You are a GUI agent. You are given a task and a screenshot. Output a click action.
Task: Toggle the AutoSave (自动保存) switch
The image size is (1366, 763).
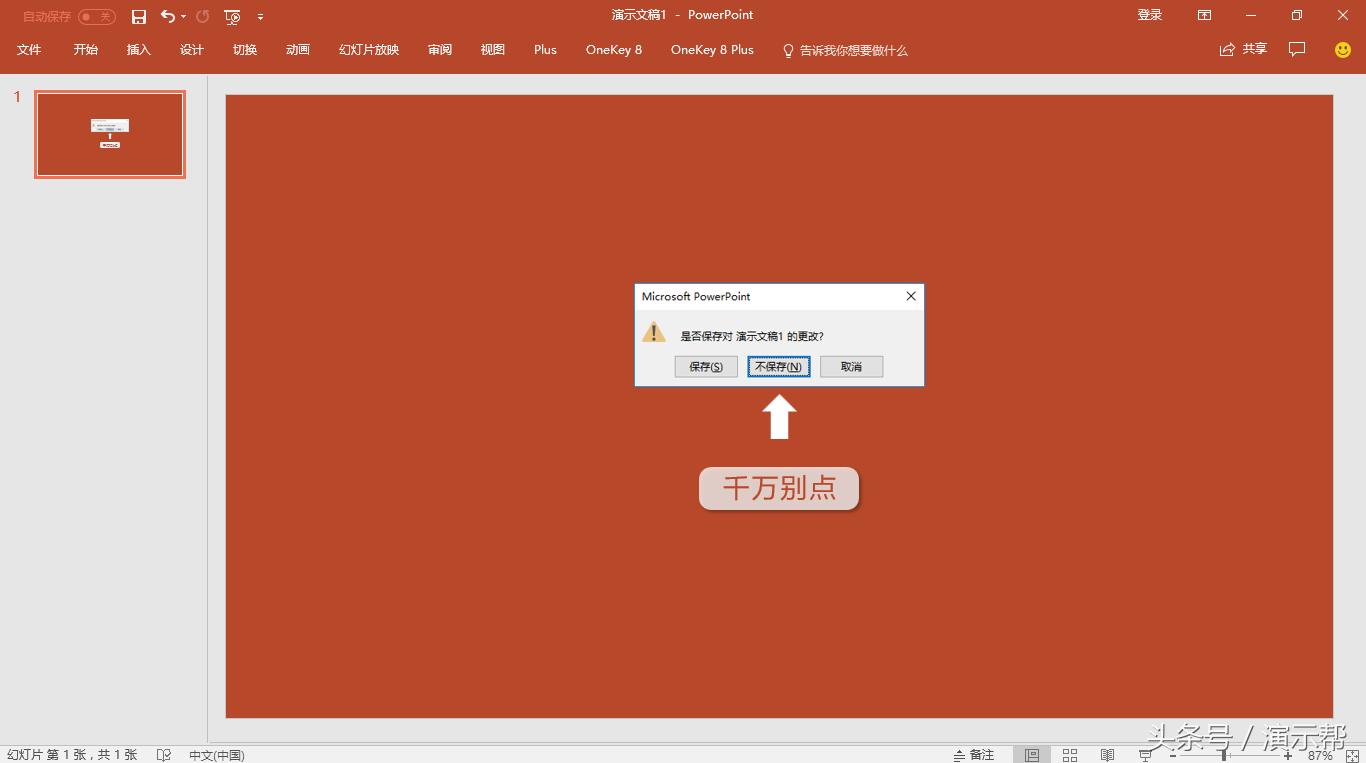point(97,16)
